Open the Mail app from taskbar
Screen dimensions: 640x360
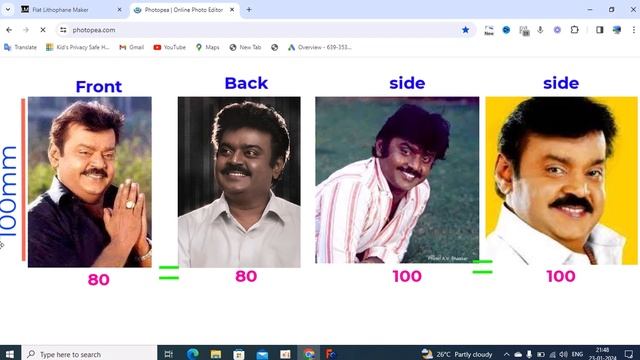[262, 353]
